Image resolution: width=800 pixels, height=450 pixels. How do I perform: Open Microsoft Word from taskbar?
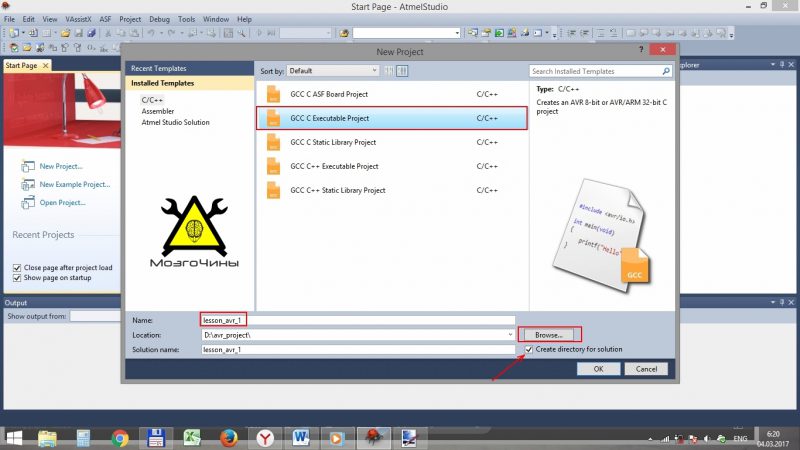coord(301,438)
